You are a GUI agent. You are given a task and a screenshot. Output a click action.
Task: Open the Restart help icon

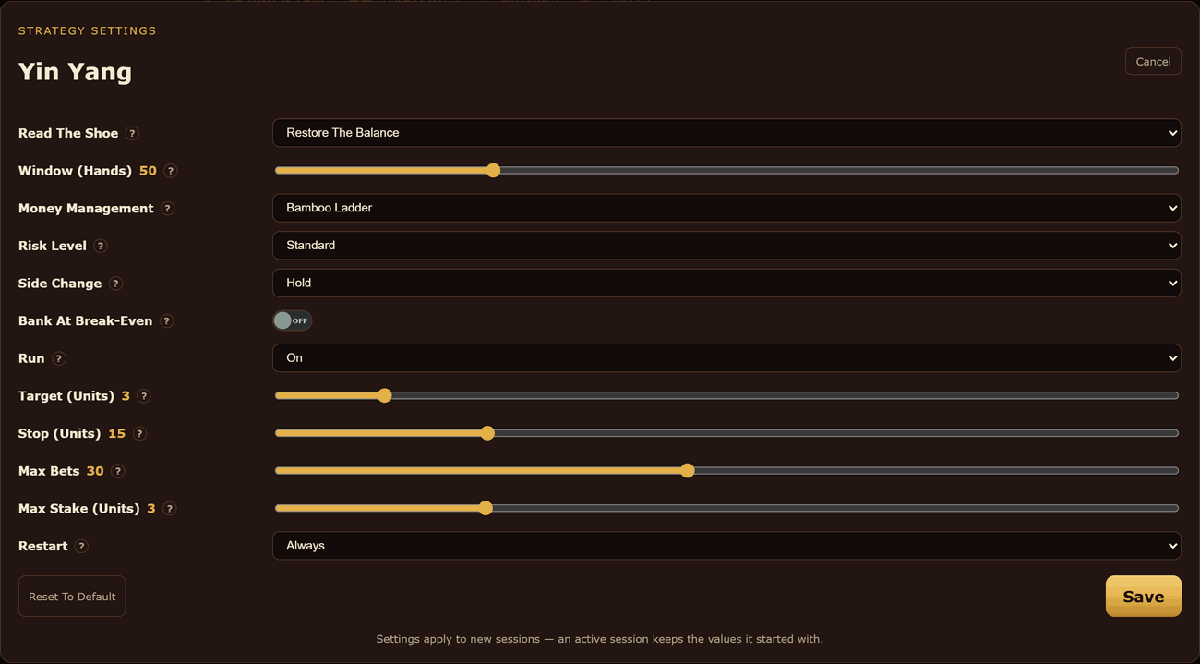click(82, 546)
